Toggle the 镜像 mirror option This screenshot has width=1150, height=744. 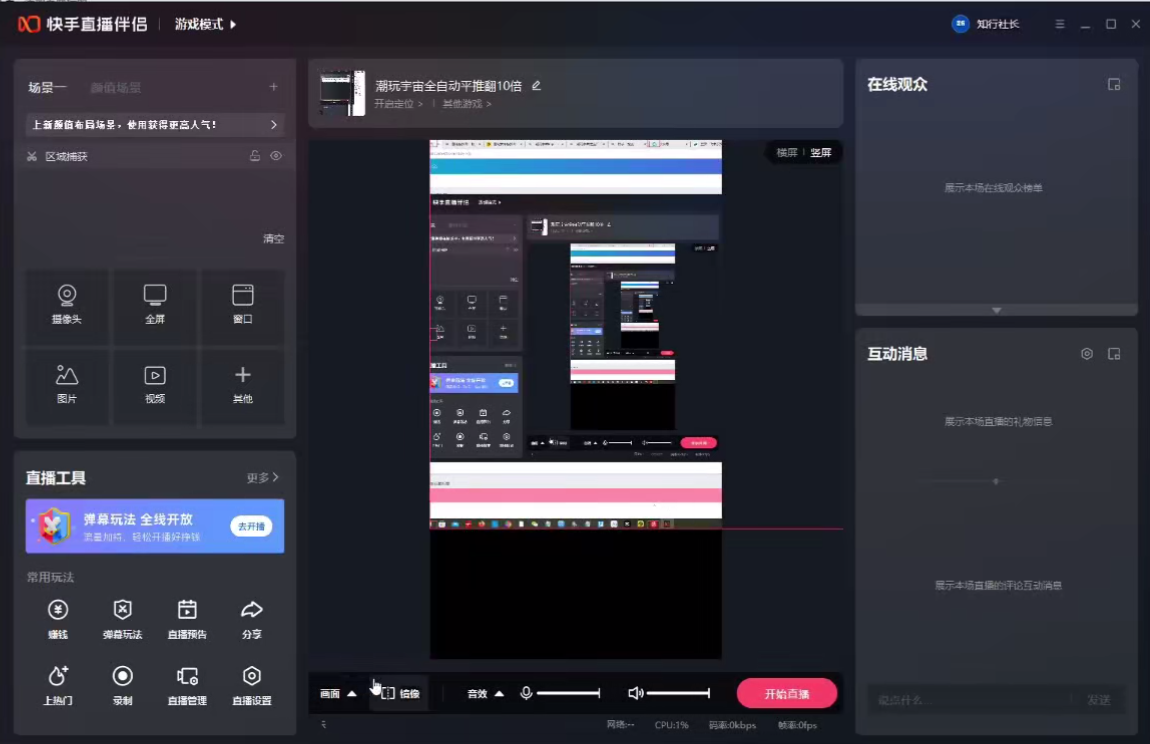[x=400, y=693]
